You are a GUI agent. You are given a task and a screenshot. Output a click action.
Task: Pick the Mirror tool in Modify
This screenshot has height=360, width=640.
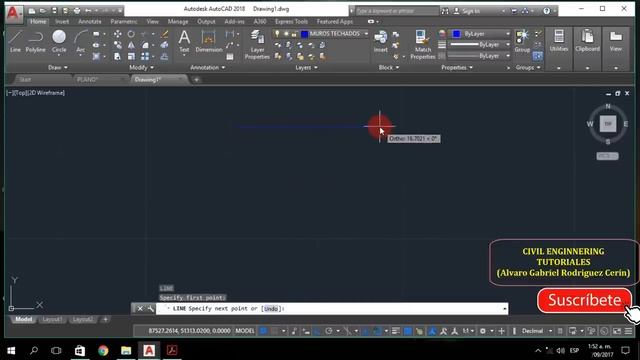pyautogui.click(x=131, y=45)
